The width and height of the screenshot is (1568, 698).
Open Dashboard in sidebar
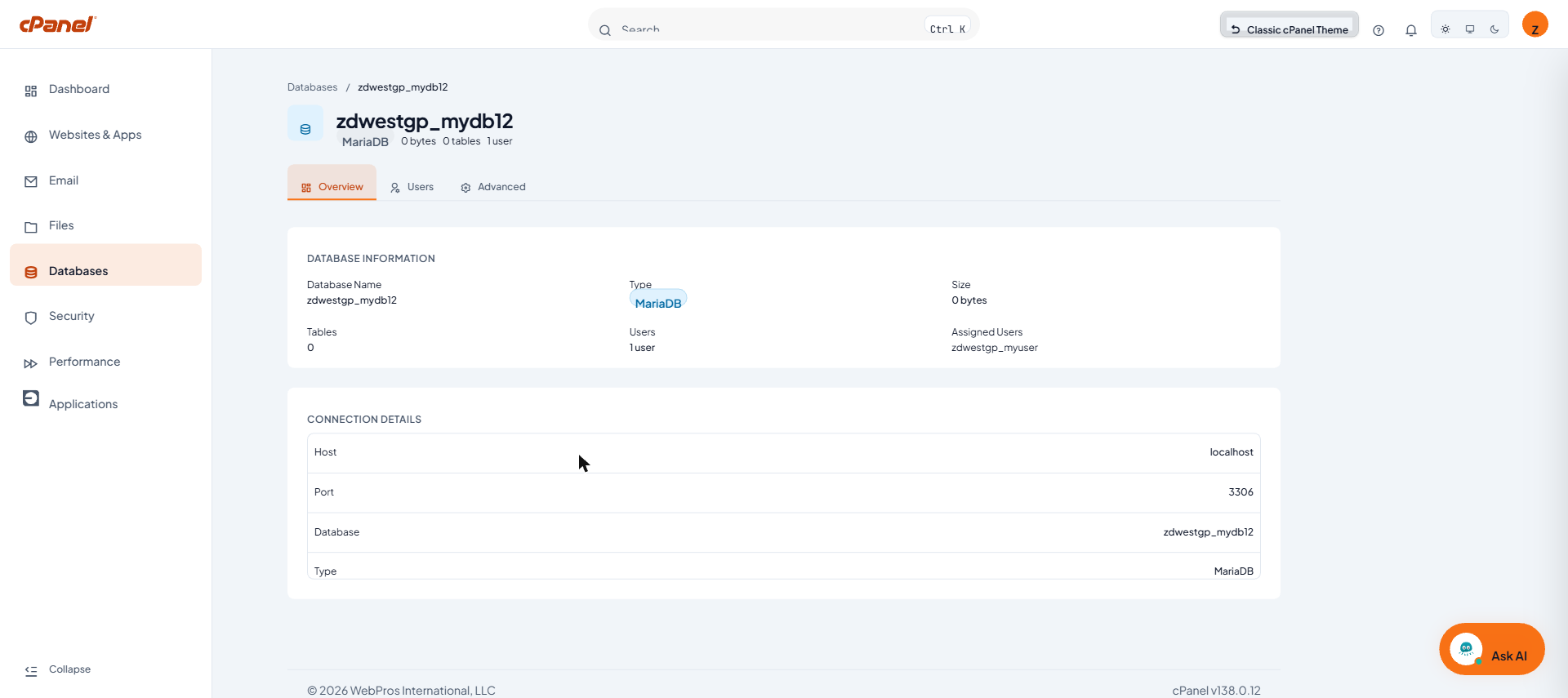point(105,90)
